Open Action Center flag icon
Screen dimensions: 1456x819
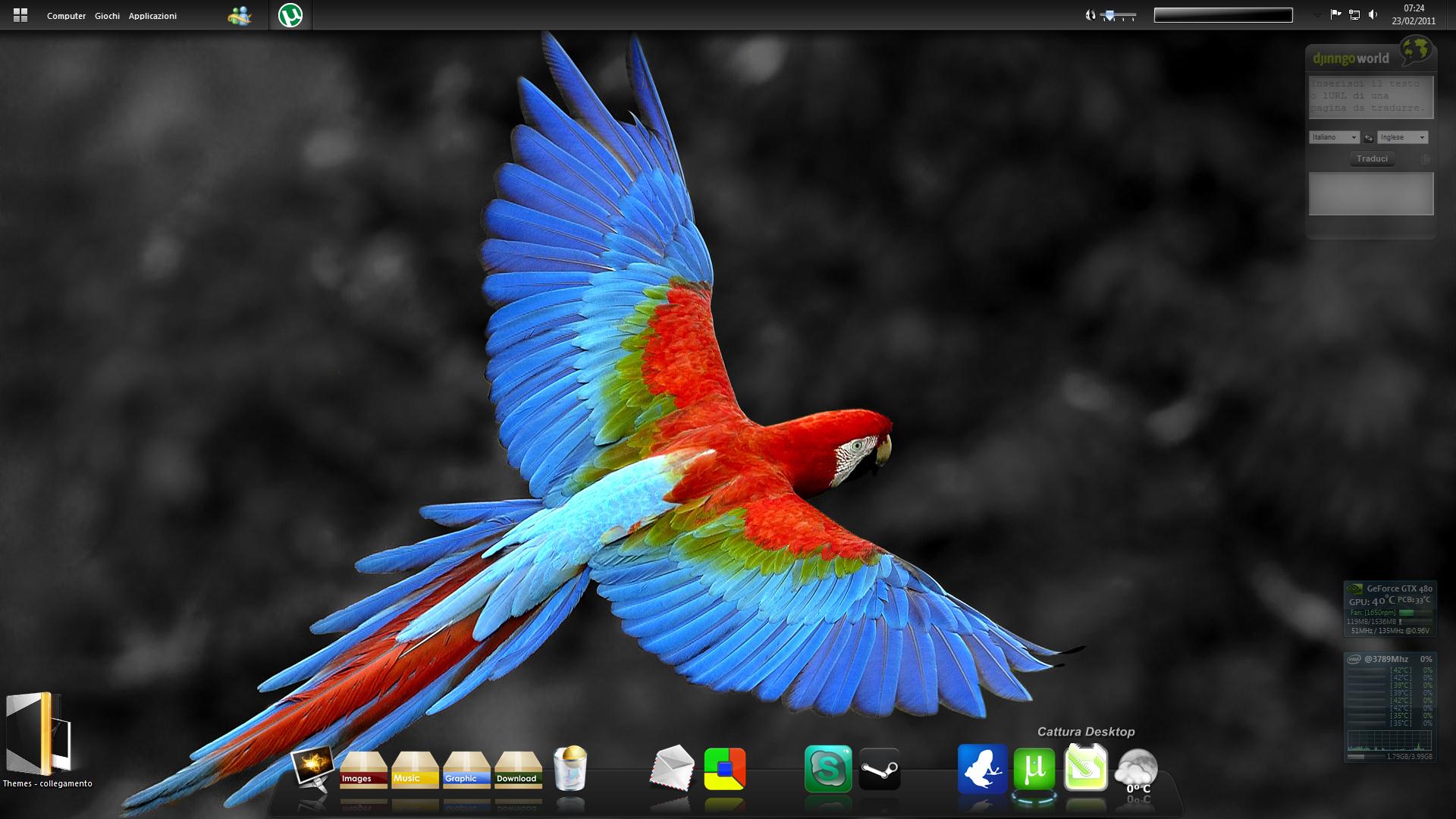(x=1335, y=14)
